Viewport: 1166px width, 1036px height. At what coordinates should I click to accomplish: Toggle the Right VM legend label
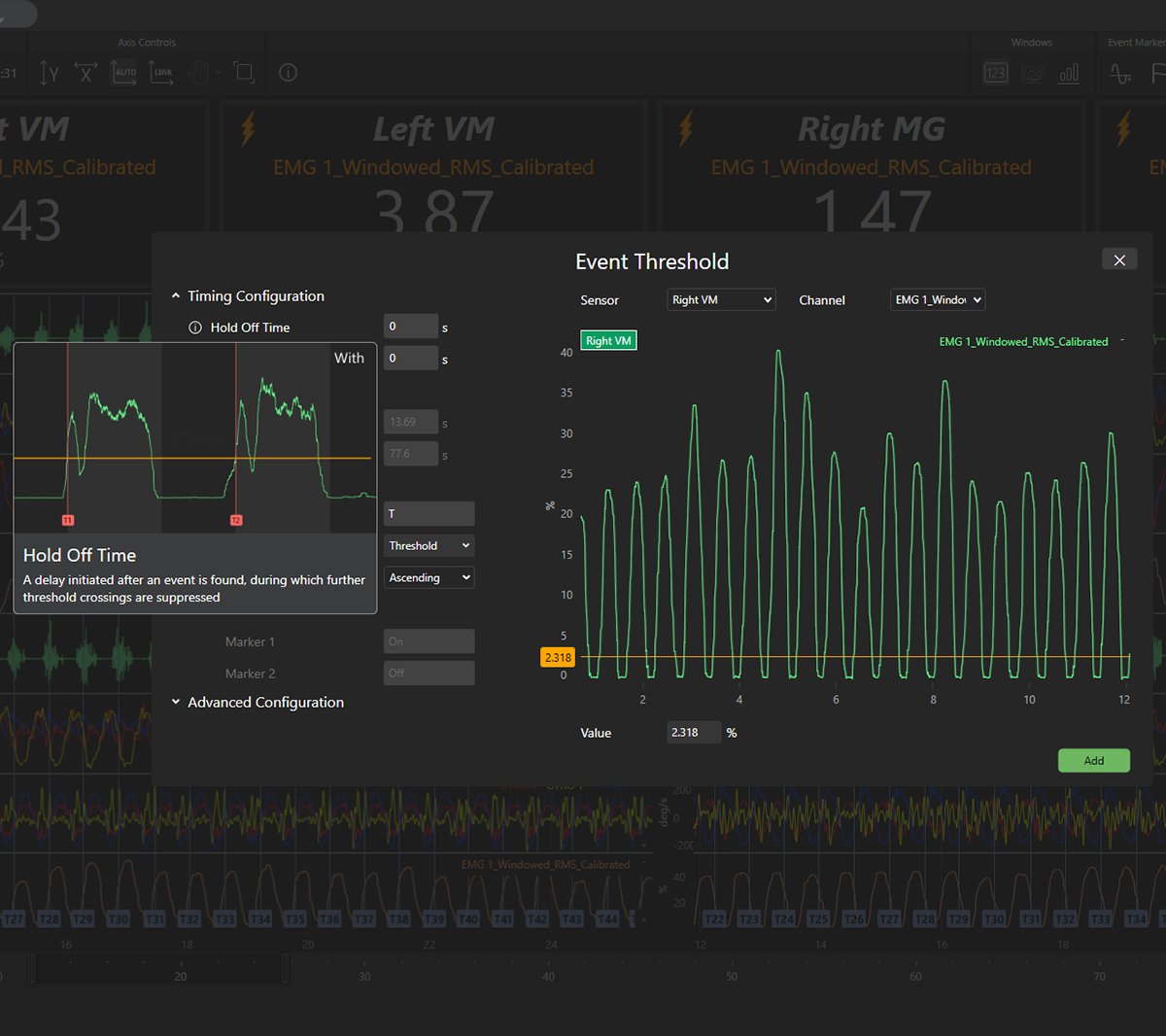pyautogui.click(x=608, y=341)
